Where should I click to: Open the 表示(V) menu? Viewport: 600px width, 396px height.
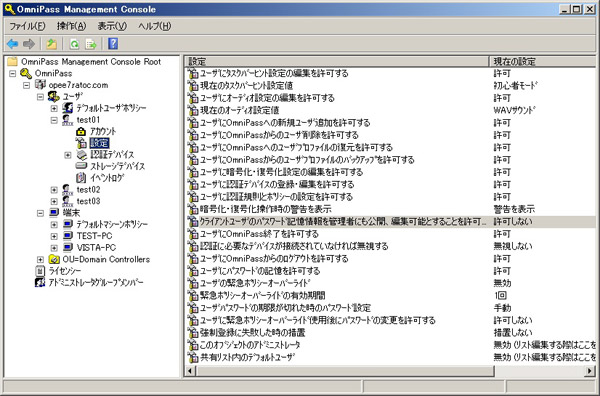(112, 26)
